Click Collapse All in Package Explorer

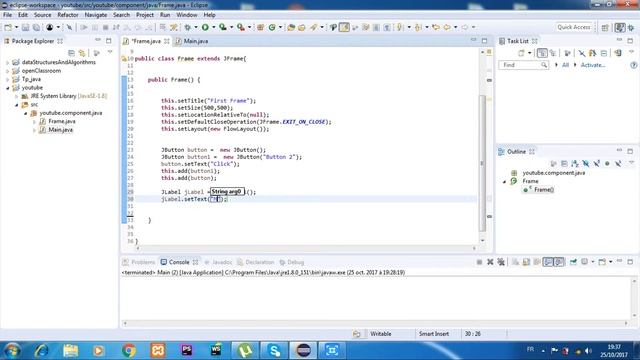tap(71, 53)
